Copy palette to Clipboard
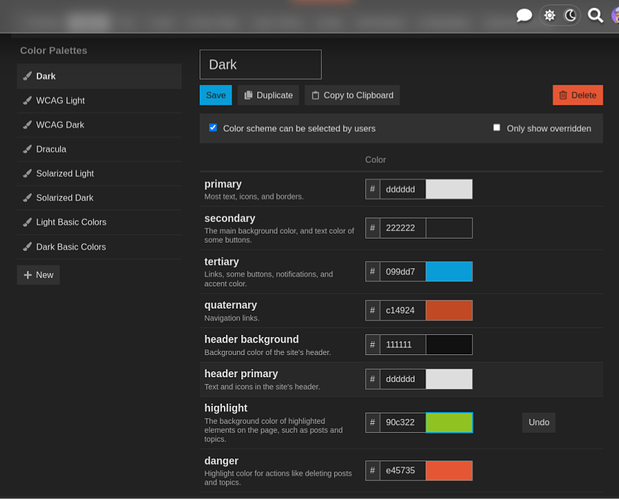 click(x=352, y=95)
